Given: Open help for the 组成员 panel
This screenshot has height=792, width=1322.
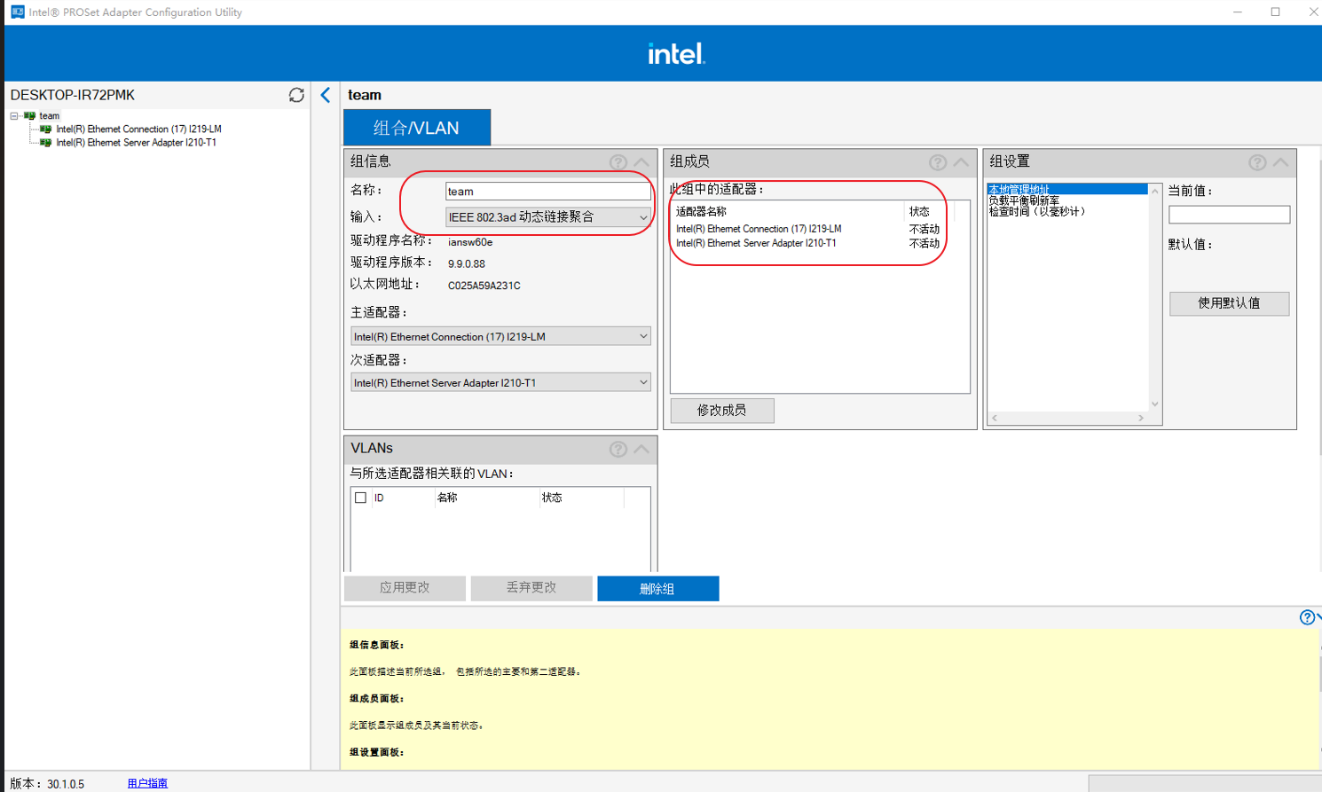Looking at the screenshot, I should (x=938, y=162).
